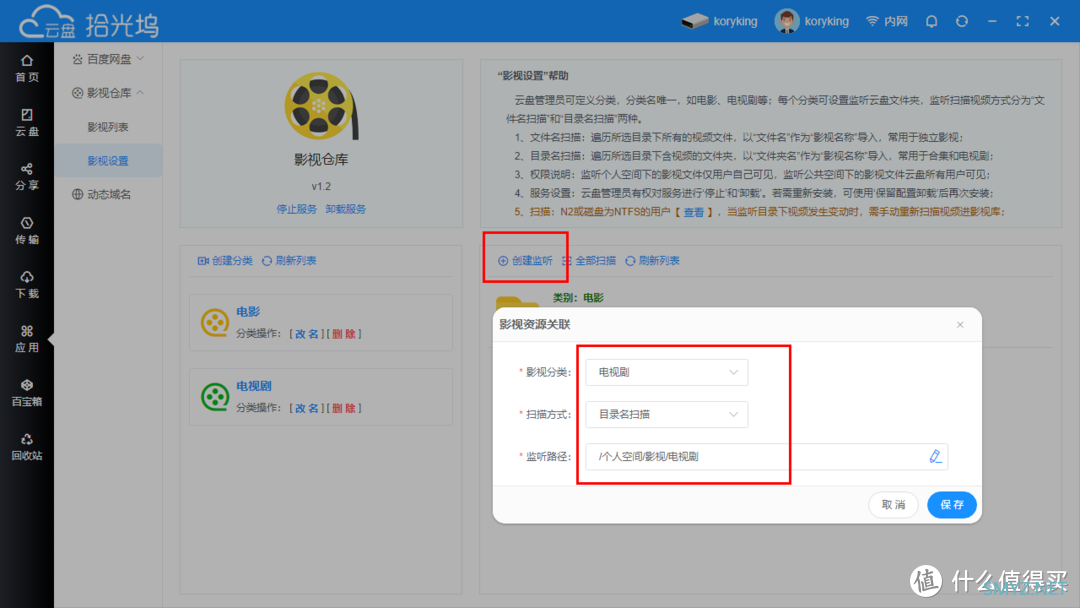The image size is (1080, 608).
Task: Open the 回收站 recycle bin
Action: pyautogui.click(x=27, y=446)
